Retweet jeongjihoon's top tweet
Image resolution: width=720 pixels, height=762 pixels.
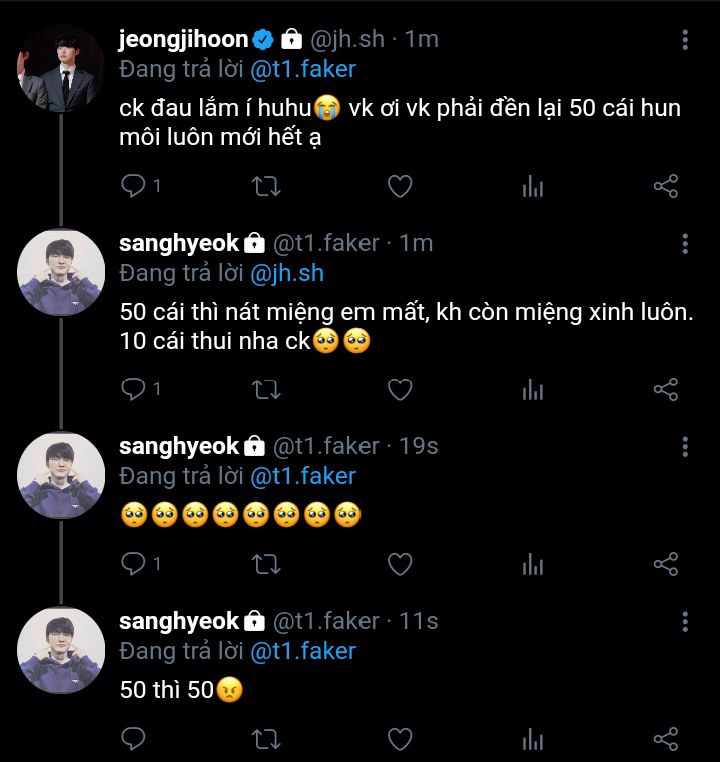pos(266,187)
